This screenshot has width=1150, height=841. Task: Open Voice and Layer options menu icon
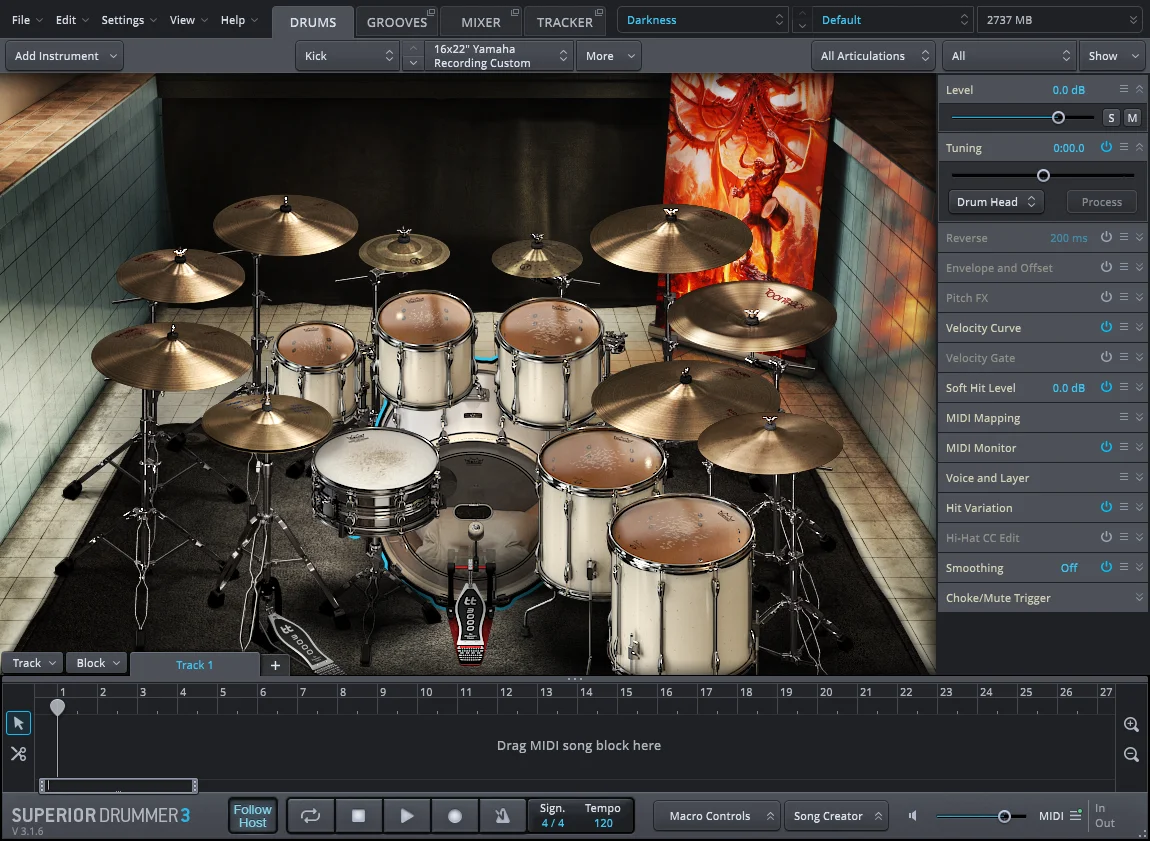[x=1124, y=477]
